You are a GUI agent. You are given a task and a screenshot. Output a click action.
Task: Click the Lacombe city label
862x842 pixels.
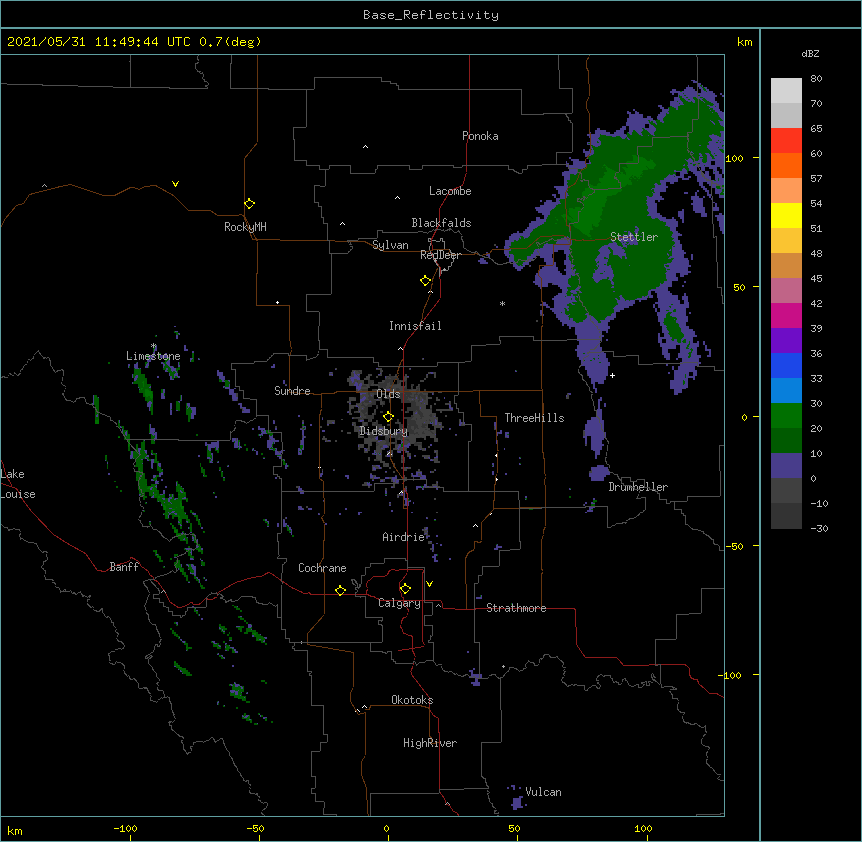tap(450, 191)
